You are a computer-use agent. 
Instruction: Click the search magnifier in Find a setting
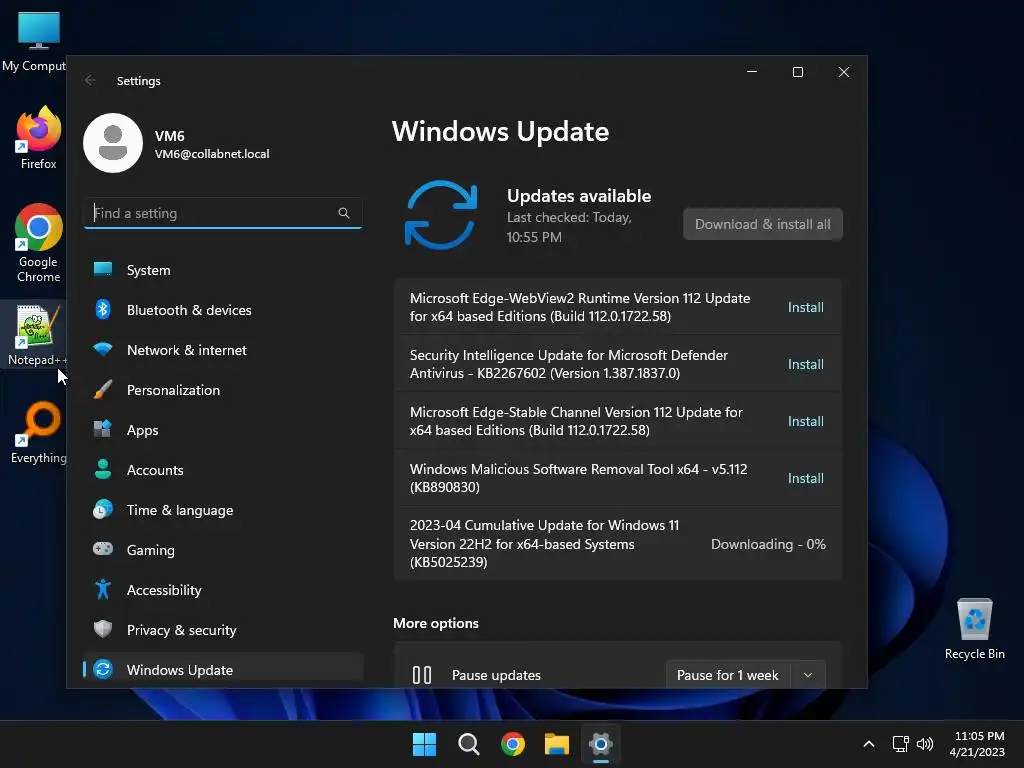344,213
